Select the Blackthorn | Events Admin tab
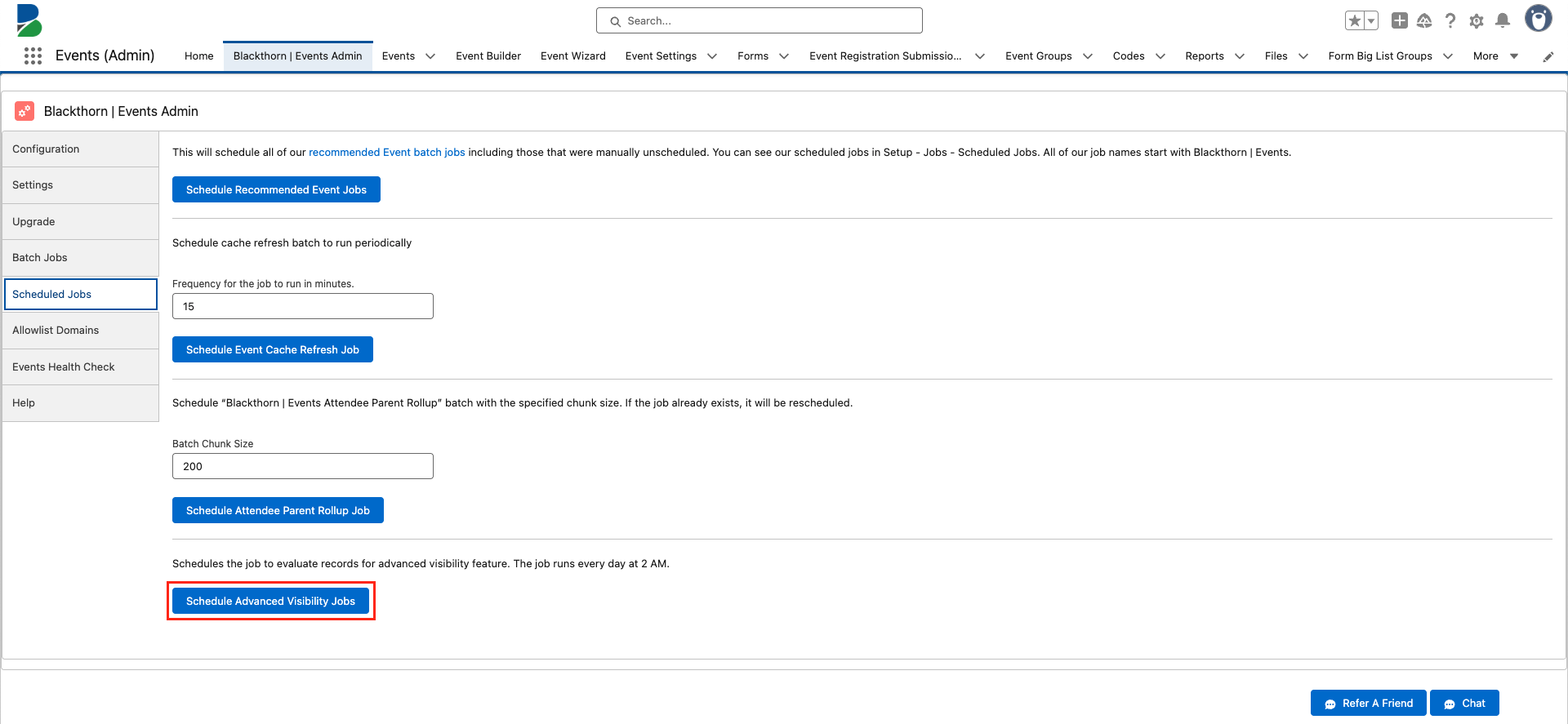Viewport: 1568px width, 724px height. point(297,56)
